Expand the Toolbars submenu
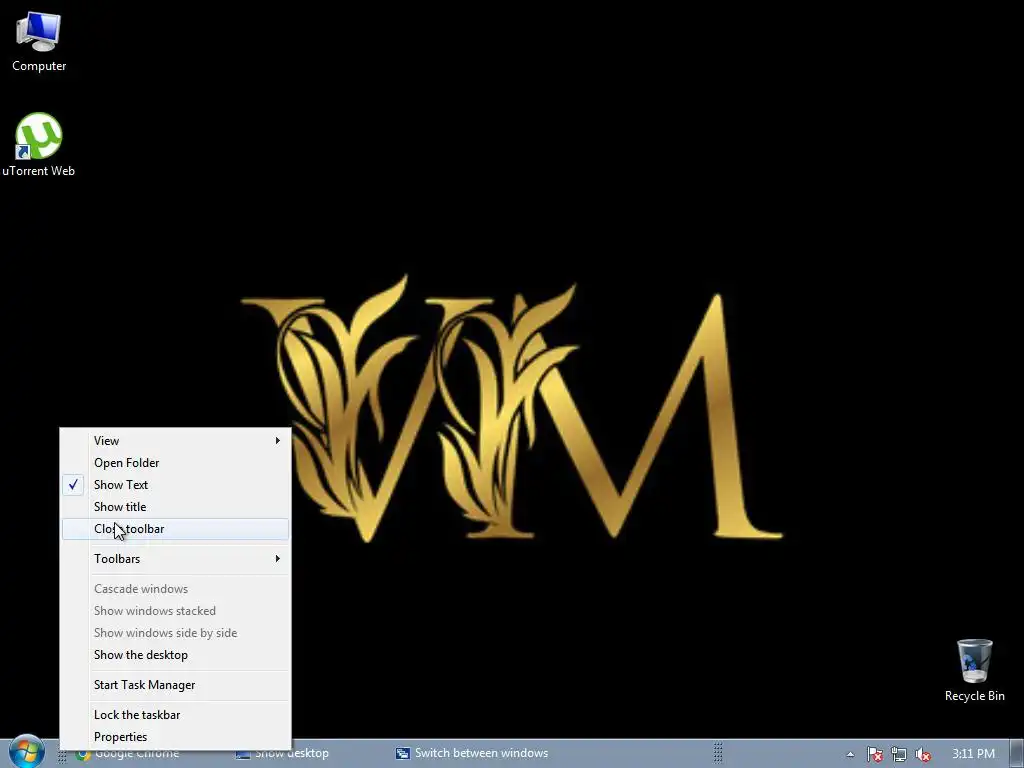 coord(175,559)
